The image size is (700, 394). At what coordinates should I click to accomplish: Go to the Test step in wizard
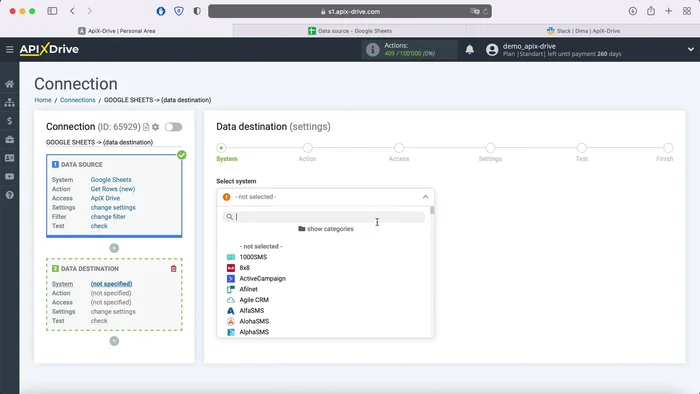(x=581, y=148)
